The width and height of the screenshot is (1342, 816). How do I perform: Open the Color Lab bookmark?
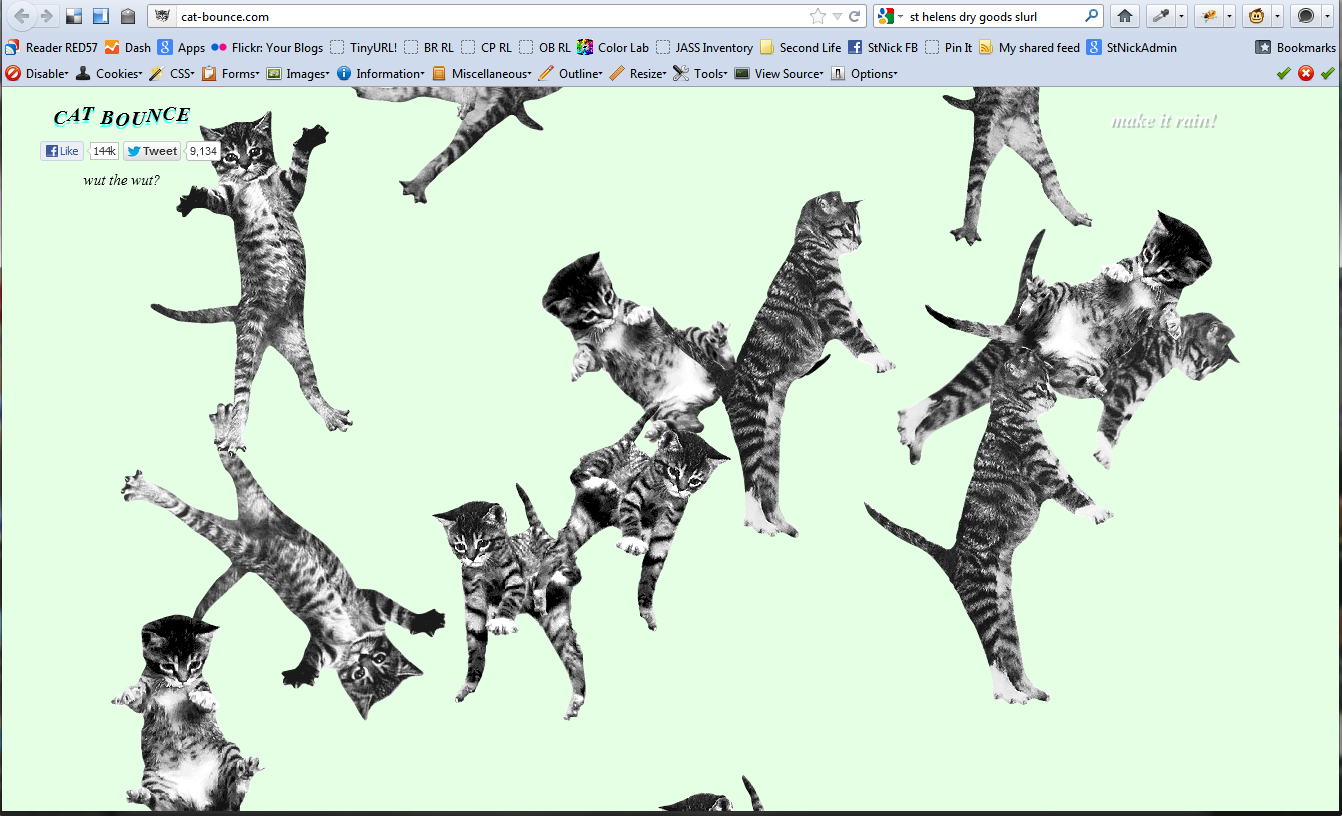[613, 47]
